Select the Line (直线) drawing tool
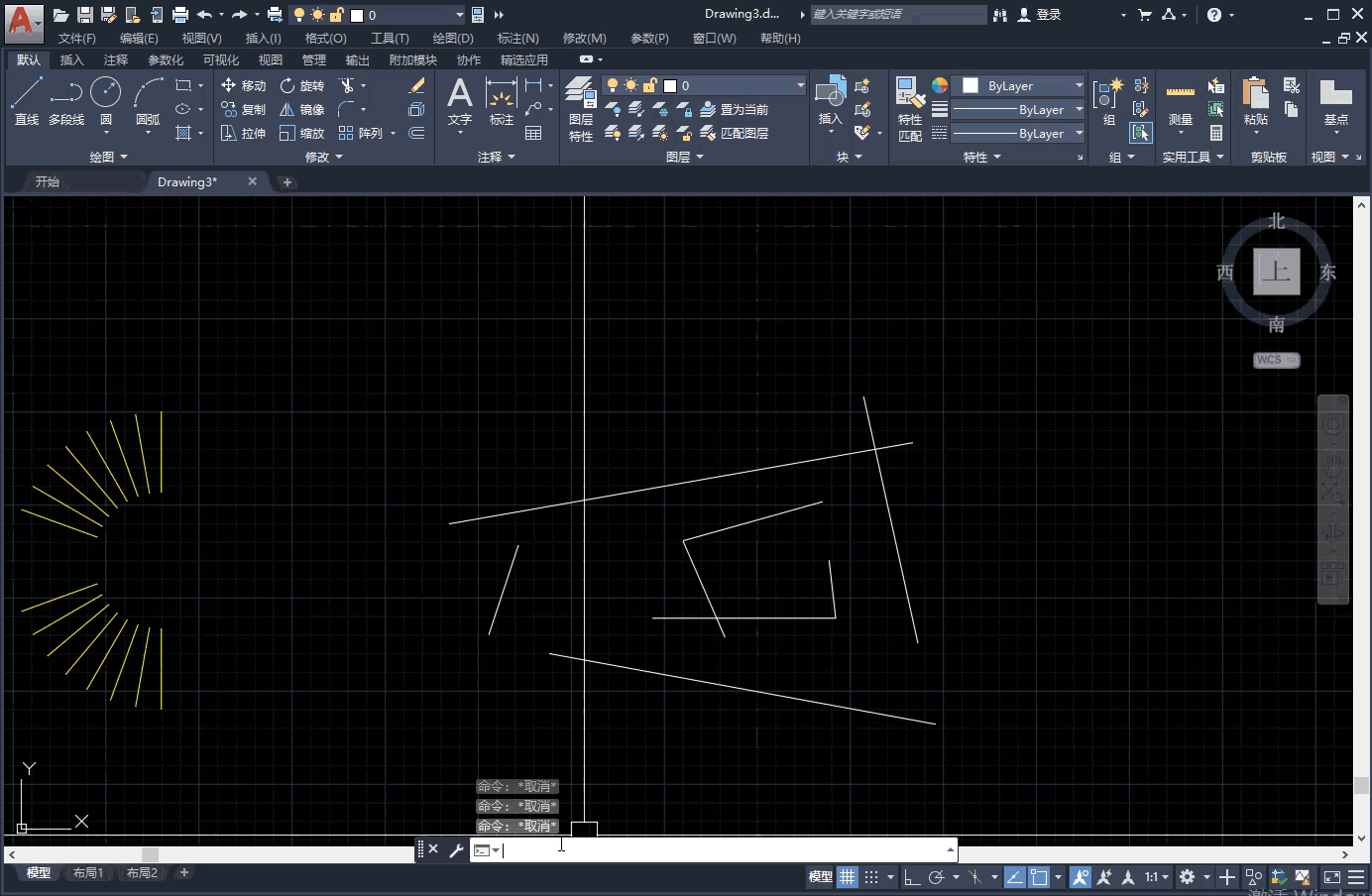This screenshot has height=896, width=1372. pyautogui.click(x=27, y=101)
